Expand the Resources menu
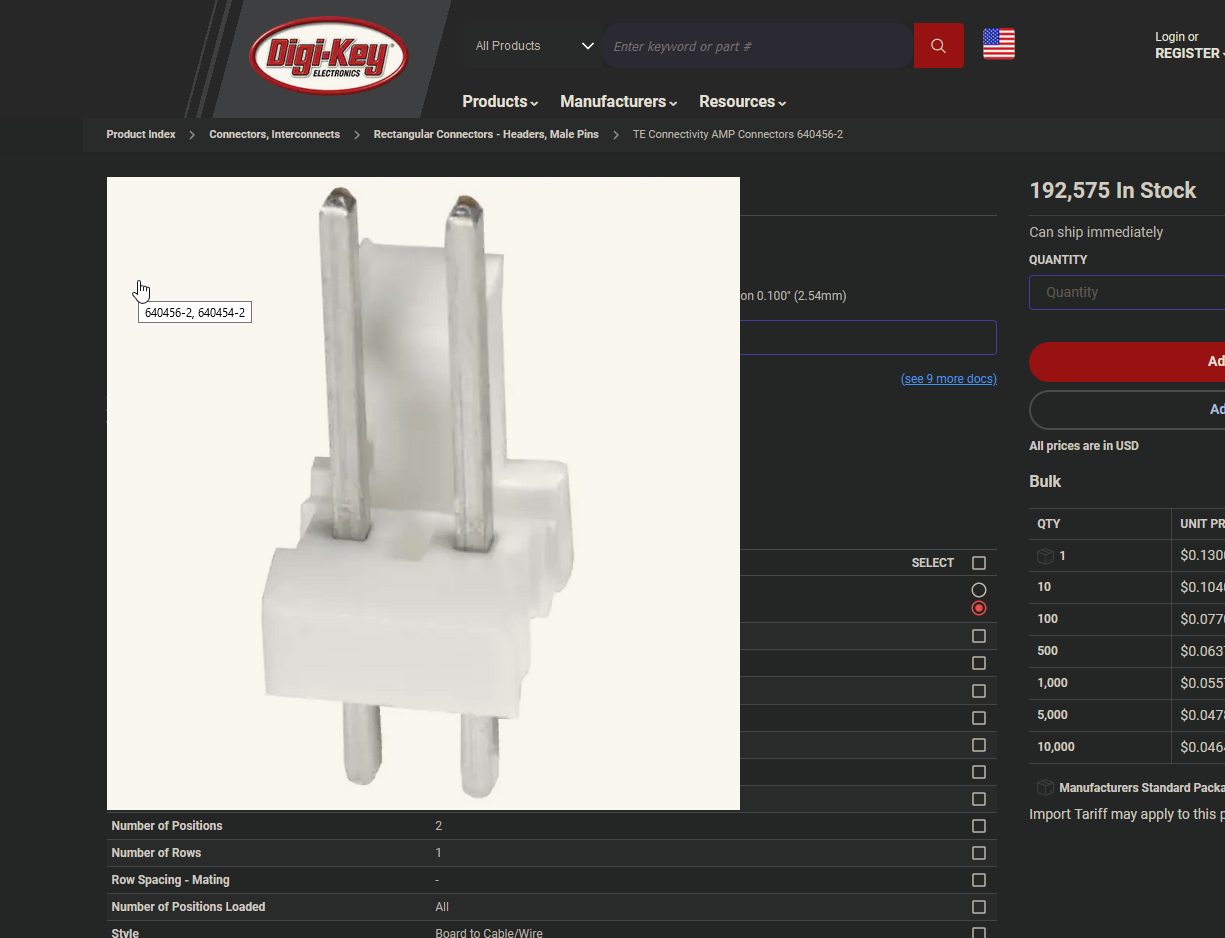This screenshot has height=938, width=1225. pyautogui.click(x=743, y=102)
